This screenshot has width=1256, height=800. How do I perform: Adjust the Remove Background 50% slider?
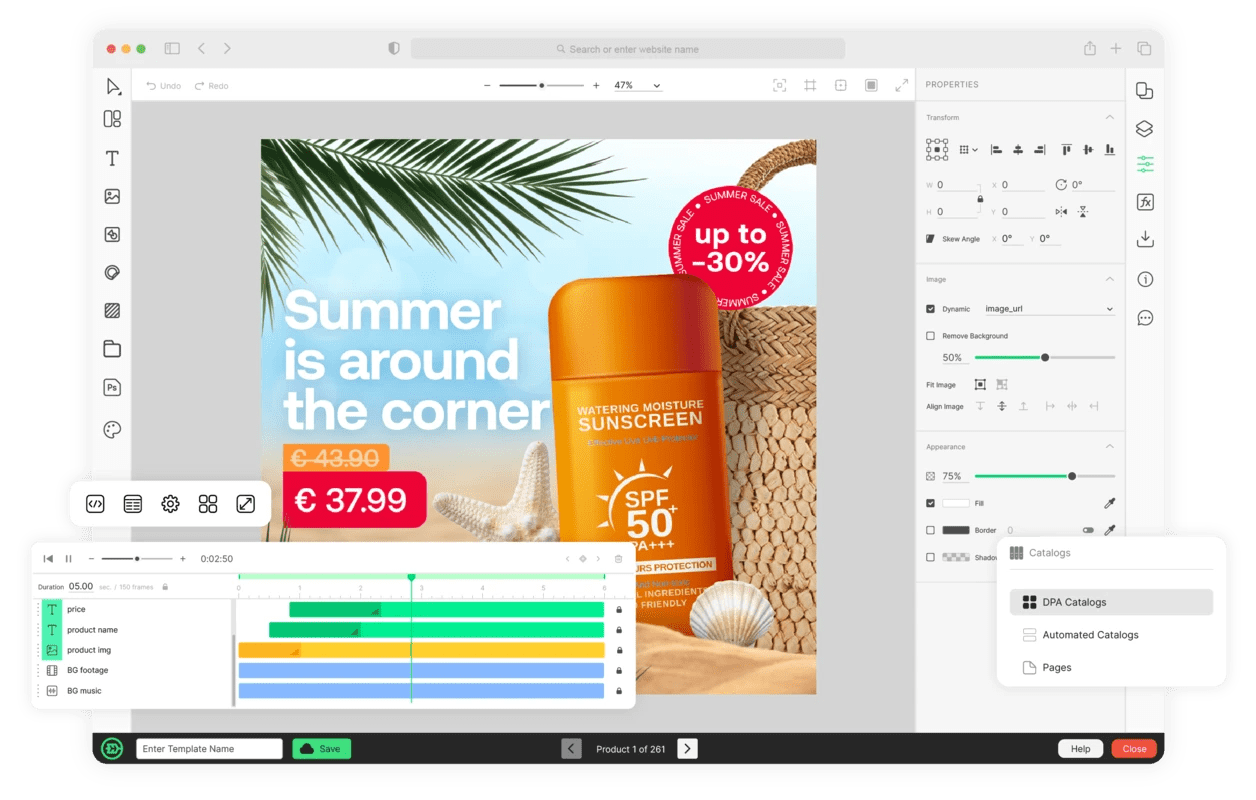(x=1044, y=358)
